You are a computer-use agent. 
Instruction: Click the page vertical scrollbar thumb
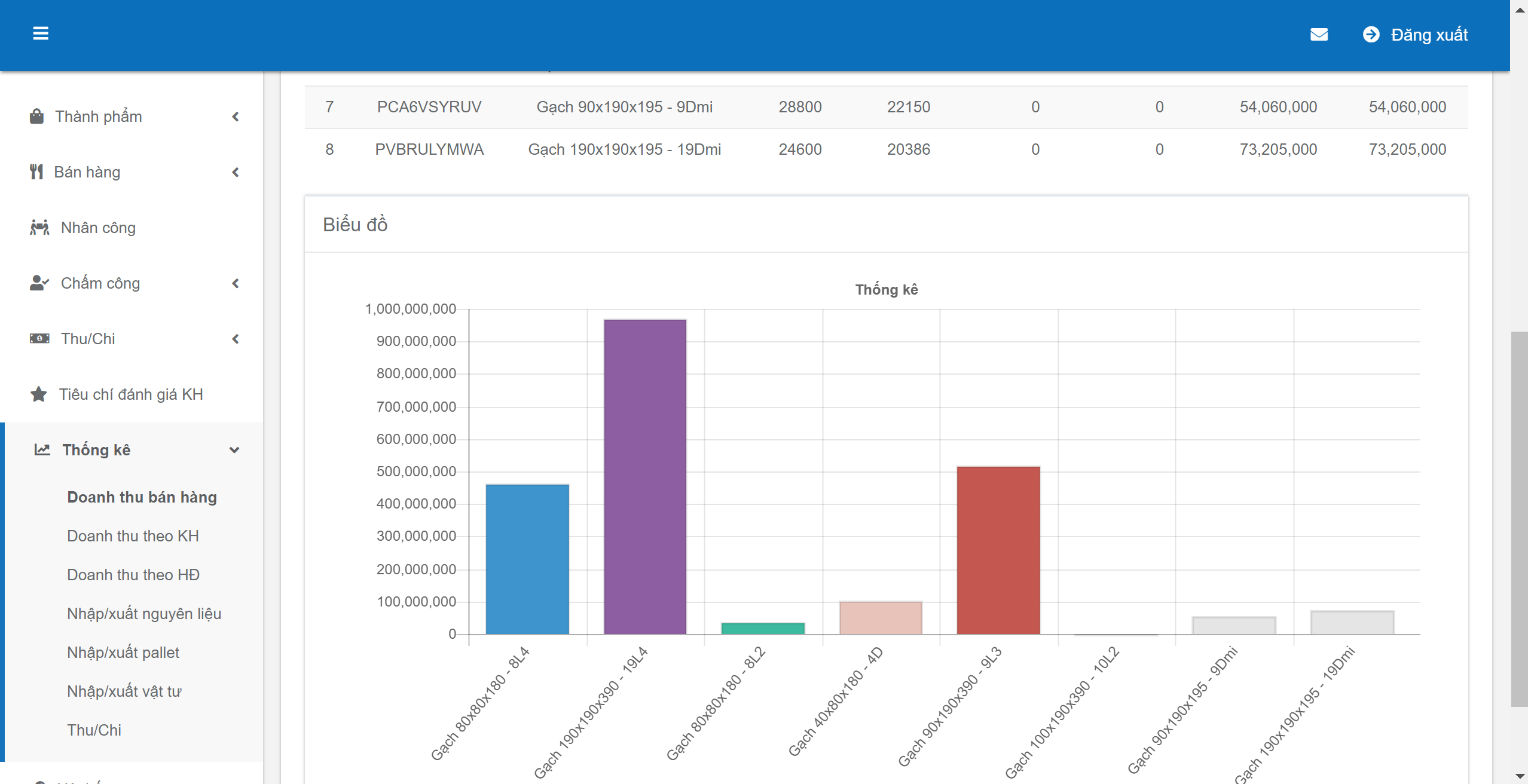[1518, 519]
